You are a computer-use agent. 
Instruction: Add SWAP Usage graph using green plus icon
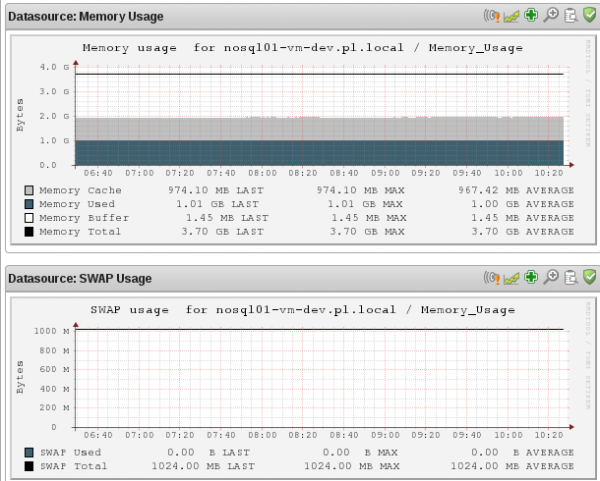pyautogui.click(x=531, y=277)
